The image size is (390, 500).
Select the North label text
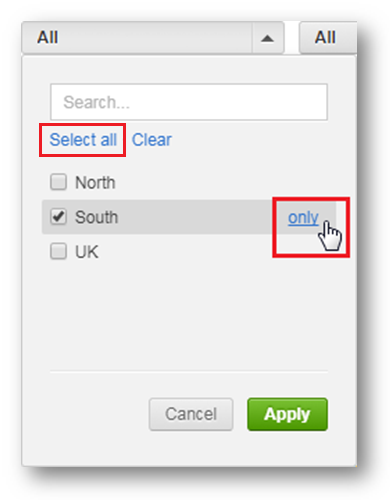[x=95, y=183]
